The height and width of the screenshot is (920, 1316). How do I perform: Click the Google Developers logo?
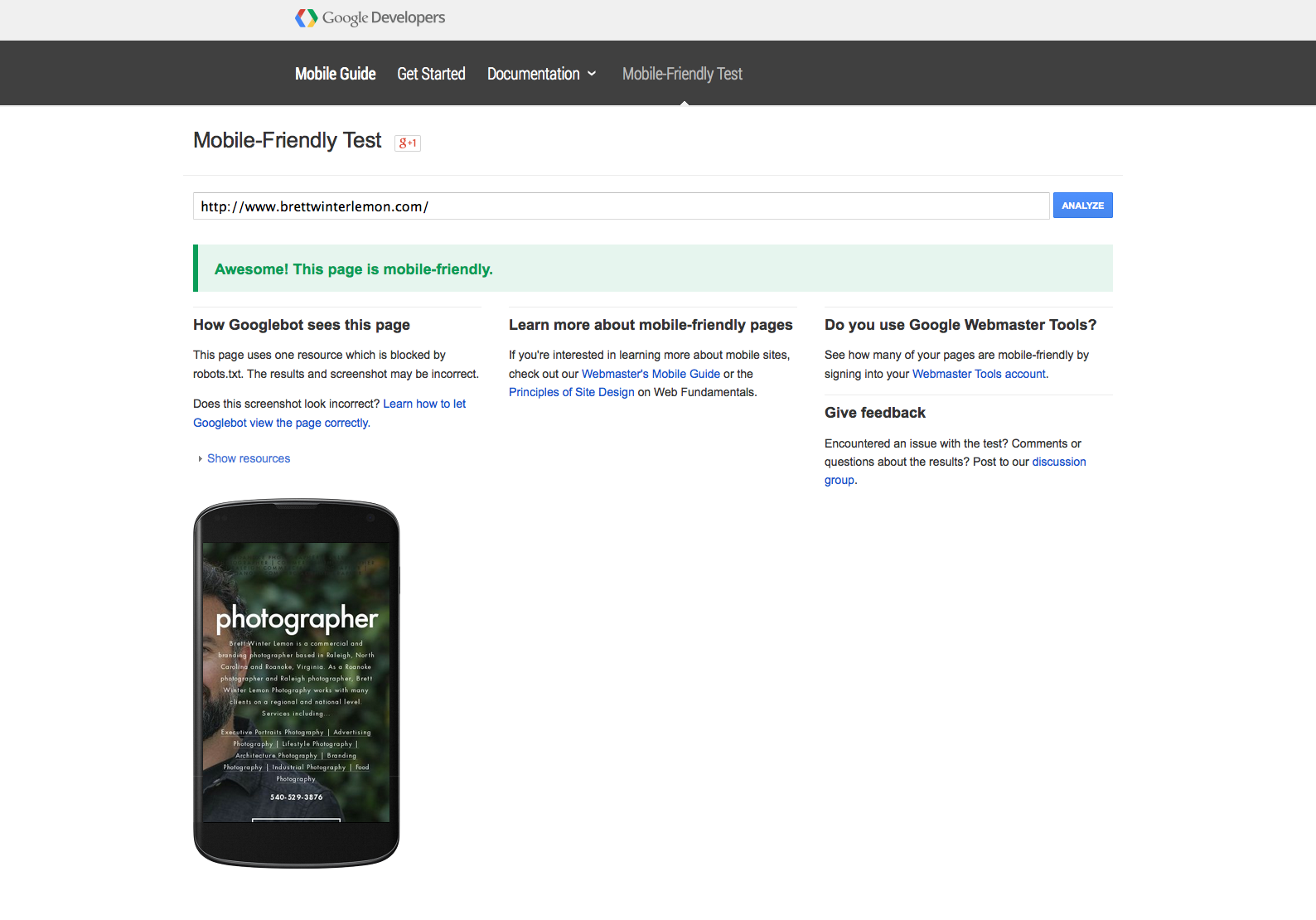pyautogui.click(x=370, y=17)
